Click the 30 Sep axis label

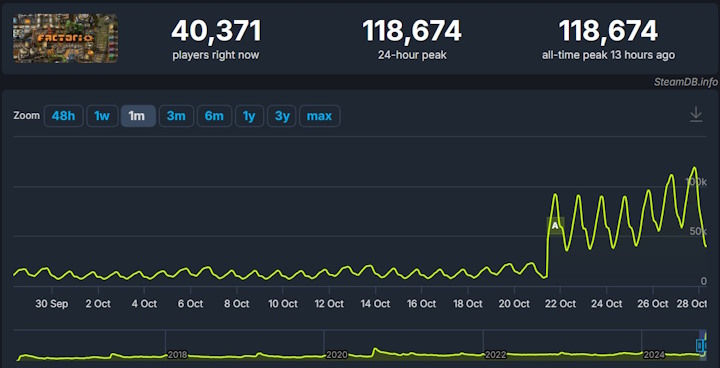(x=51, y=304)
